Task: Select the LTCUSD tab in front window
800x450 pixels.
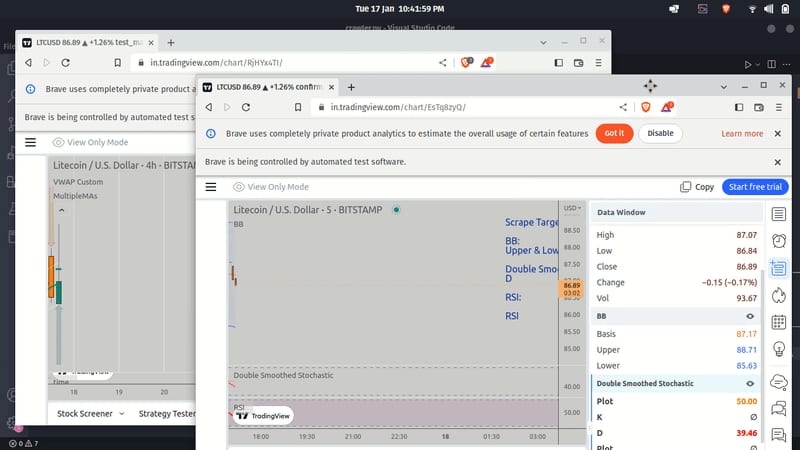Action: point(269,87)
